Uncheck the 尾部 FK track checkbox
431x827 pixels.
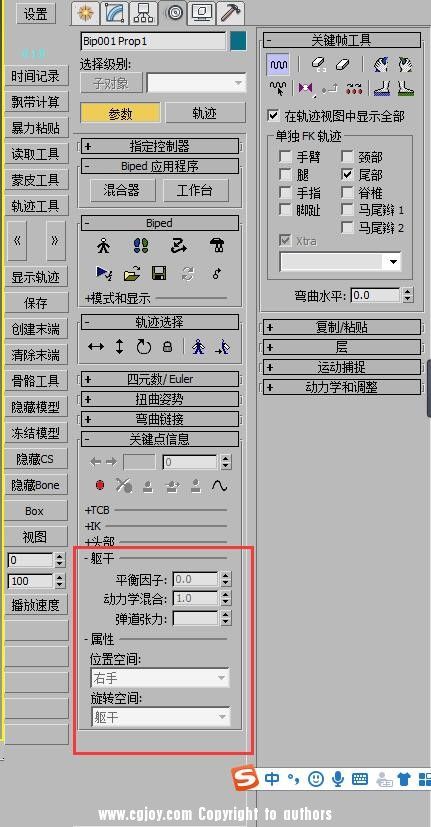coord(347,174)
